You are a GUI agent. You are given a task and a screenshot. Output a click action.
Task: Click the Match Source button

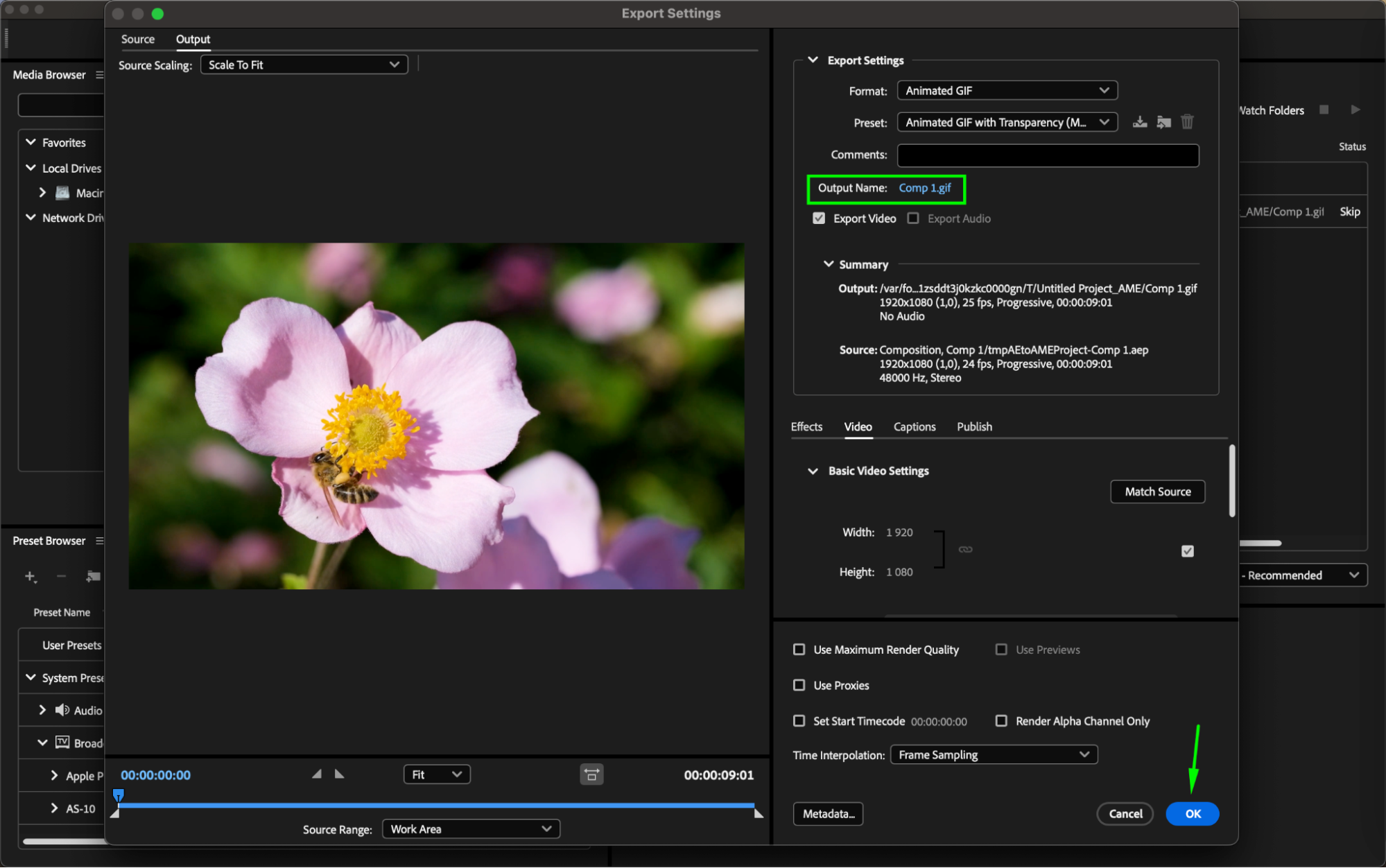[1157, 492]
